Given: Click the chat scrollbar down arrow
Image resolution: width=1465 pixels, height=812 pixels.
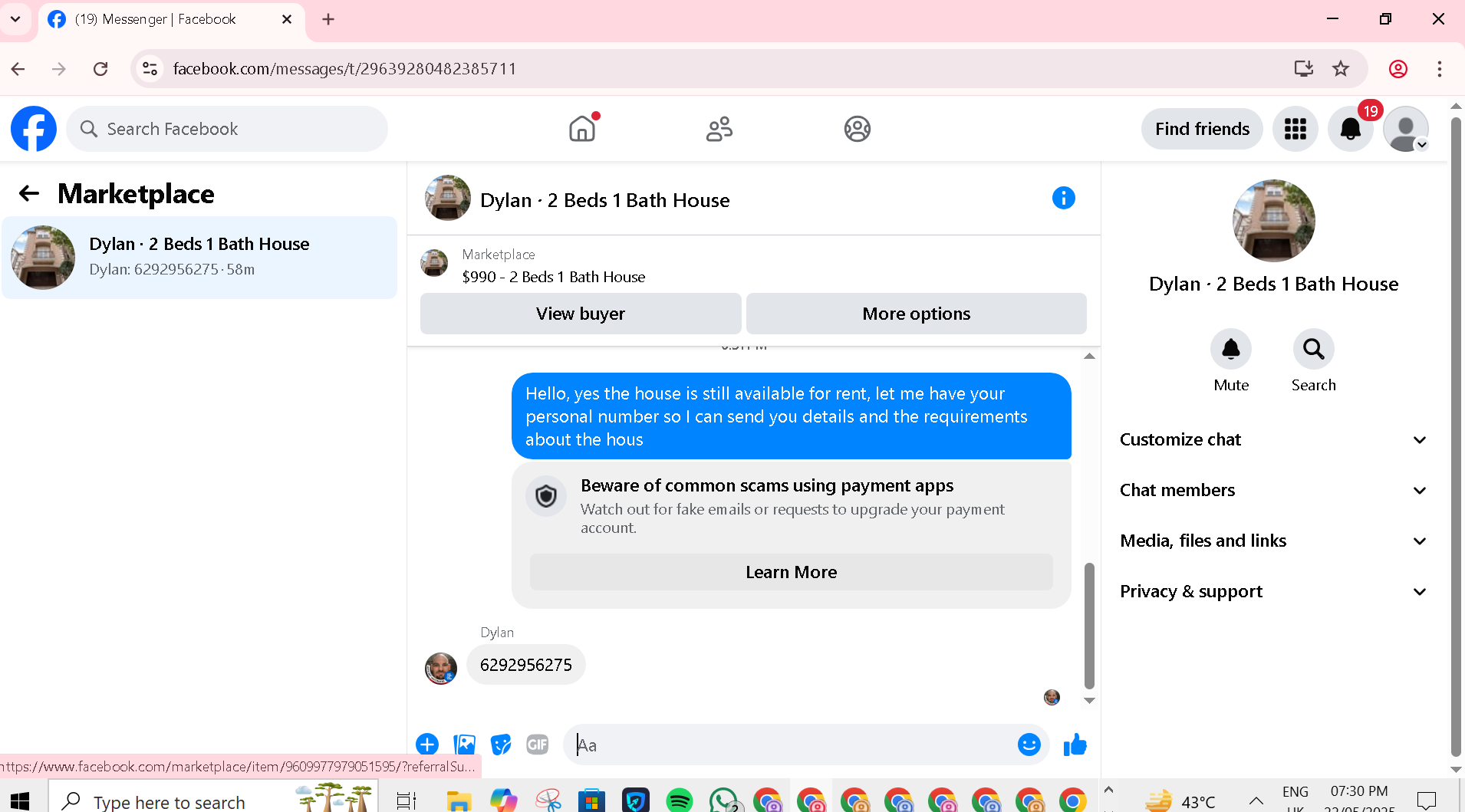Looking at the screenshot, I should (x=1089, y=700).
